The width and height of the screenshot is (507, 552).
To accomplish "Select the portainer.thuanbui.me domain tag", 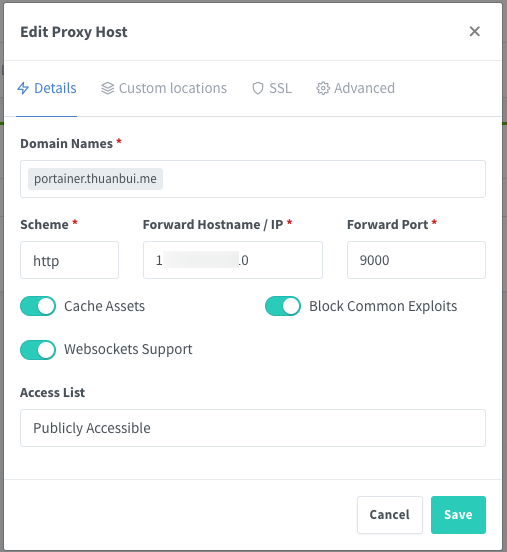I will tap(95, 179).
